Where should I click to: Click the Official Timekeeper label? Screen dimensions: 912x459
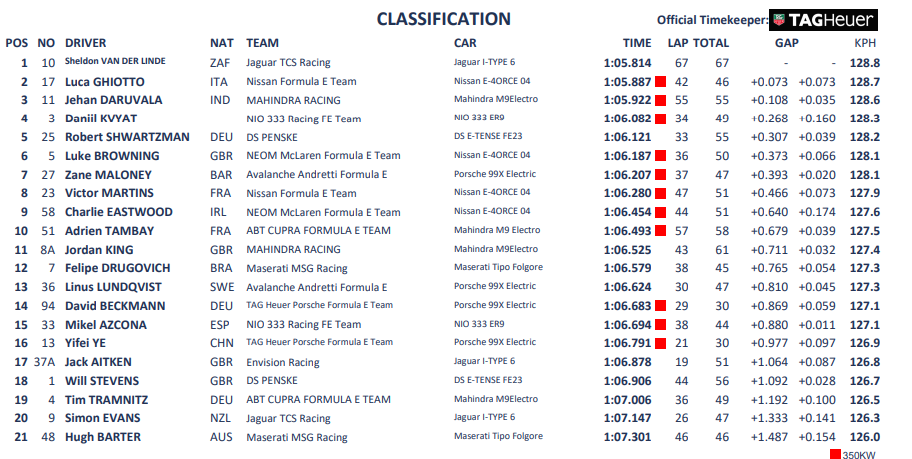point(711,20)
